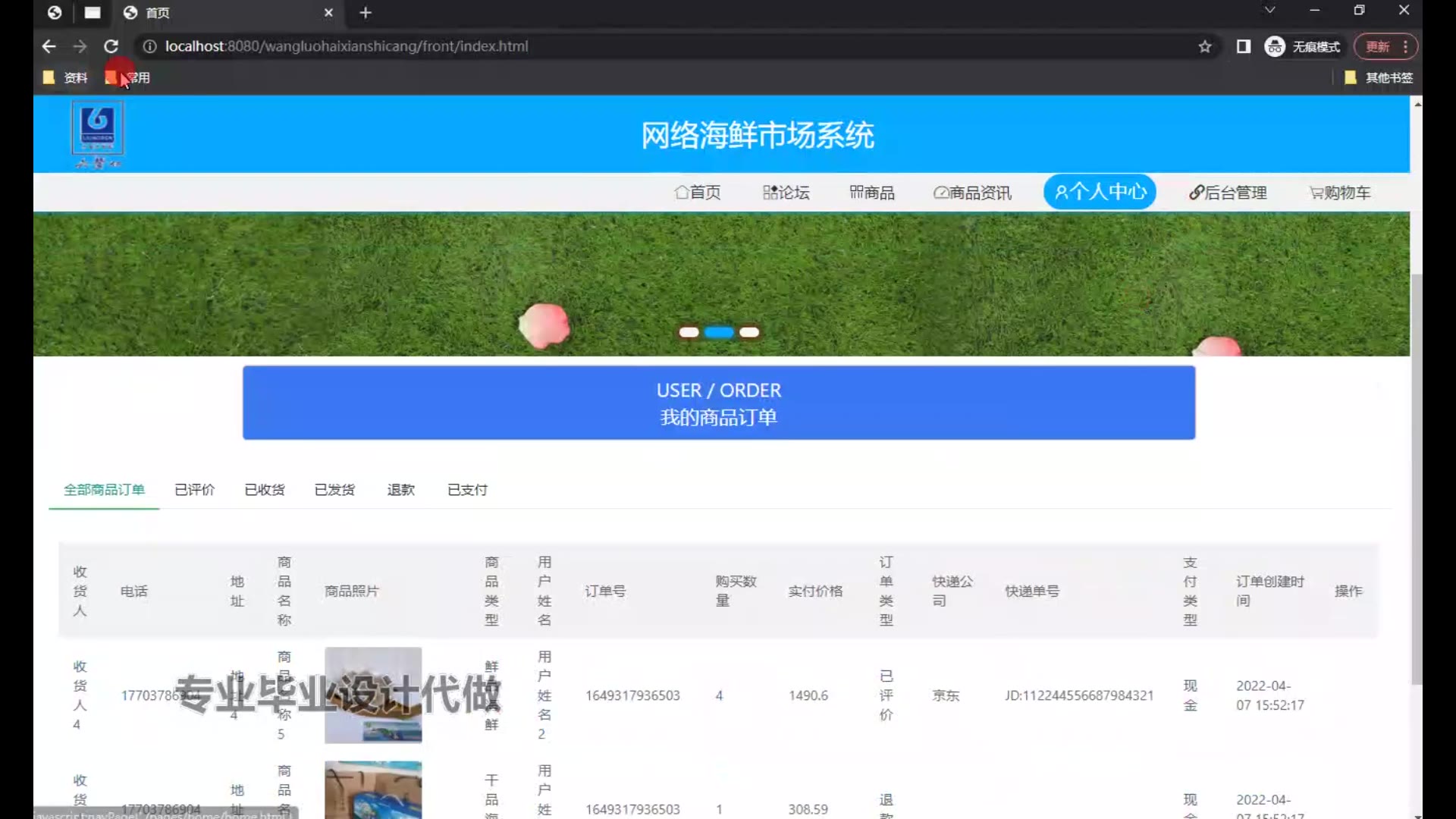Switch to the 已评价 tab
Screen dimensions: 1456x819
pyautogui.click(x=195, y=490)
